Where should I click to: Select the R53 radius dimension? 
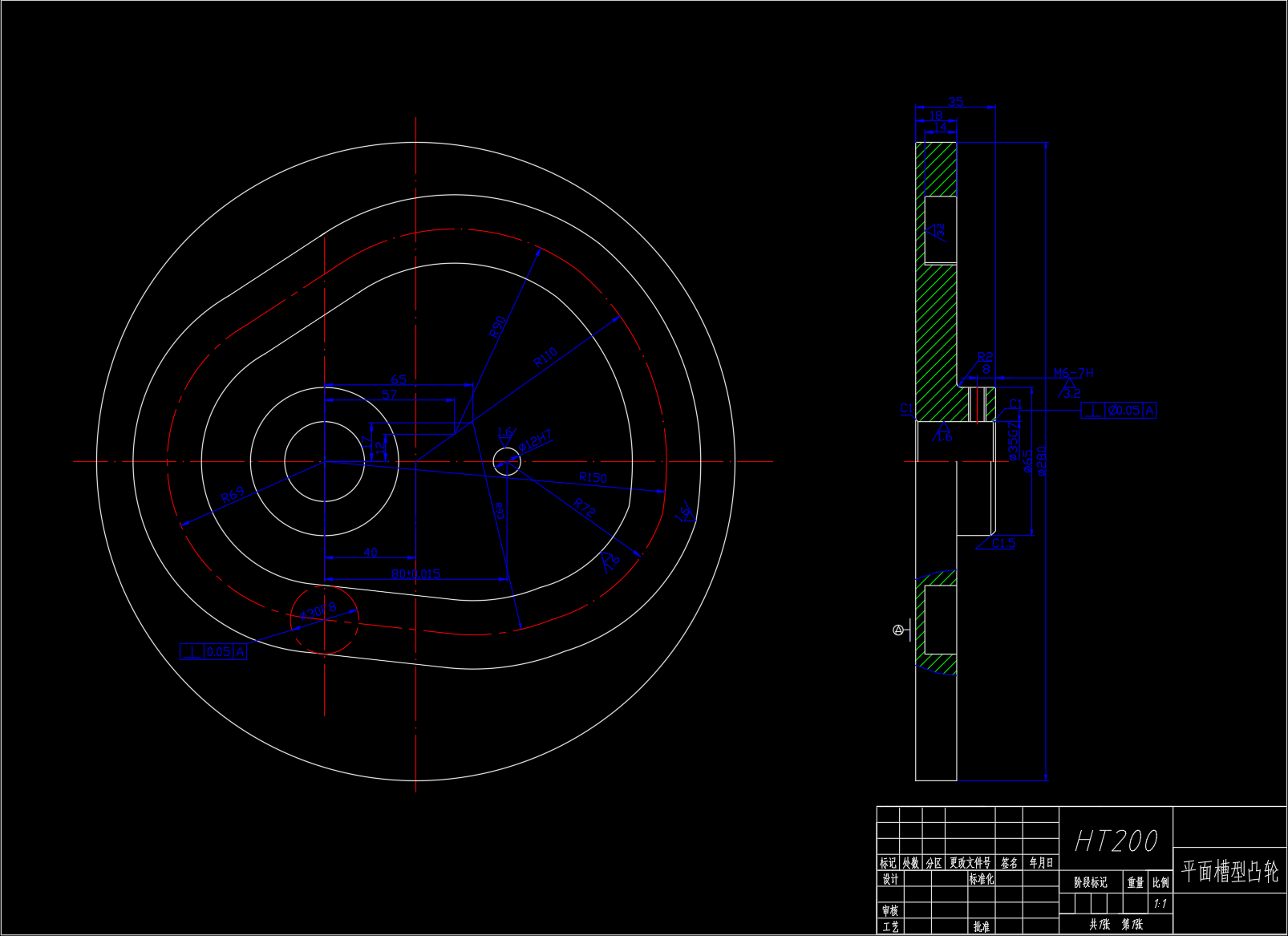pos(499,512)
